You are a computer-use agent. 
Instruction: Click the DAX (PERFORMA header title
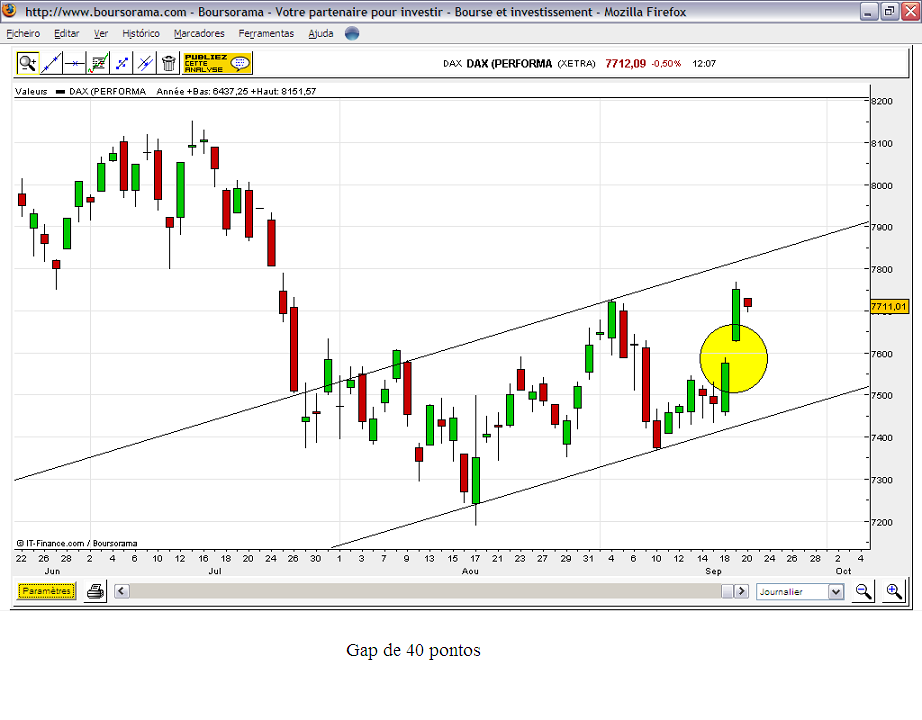pos(509,64)
